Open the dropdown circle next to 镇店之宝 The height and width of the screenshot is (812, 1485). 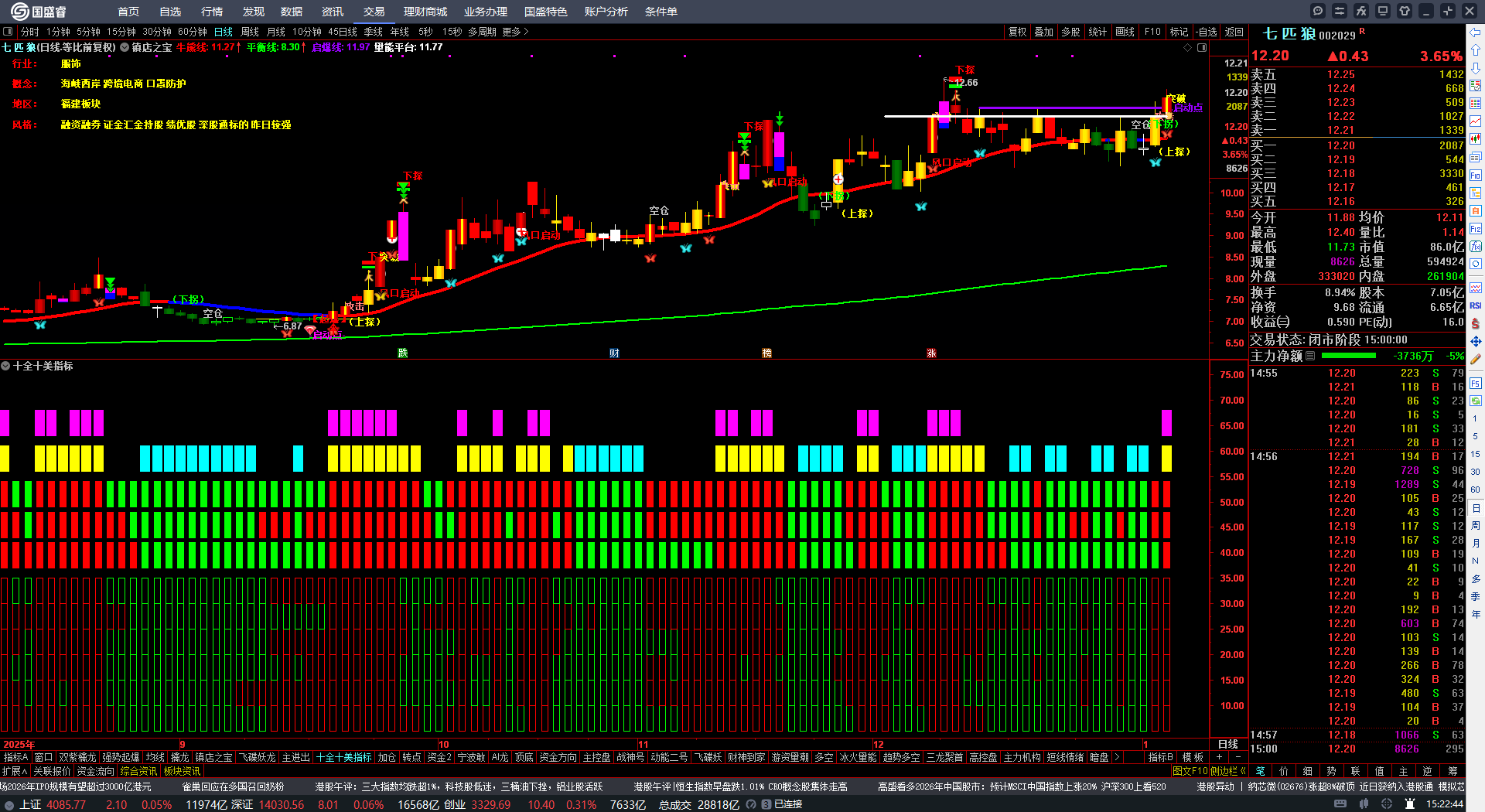coord(125,47)
